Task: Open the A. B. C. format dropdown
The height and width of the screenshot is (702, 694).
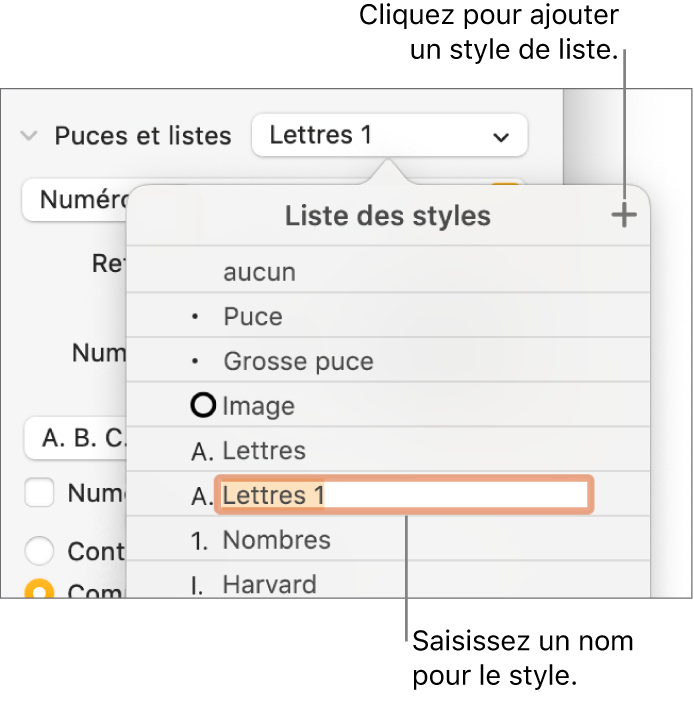Action: coord(76,438)
